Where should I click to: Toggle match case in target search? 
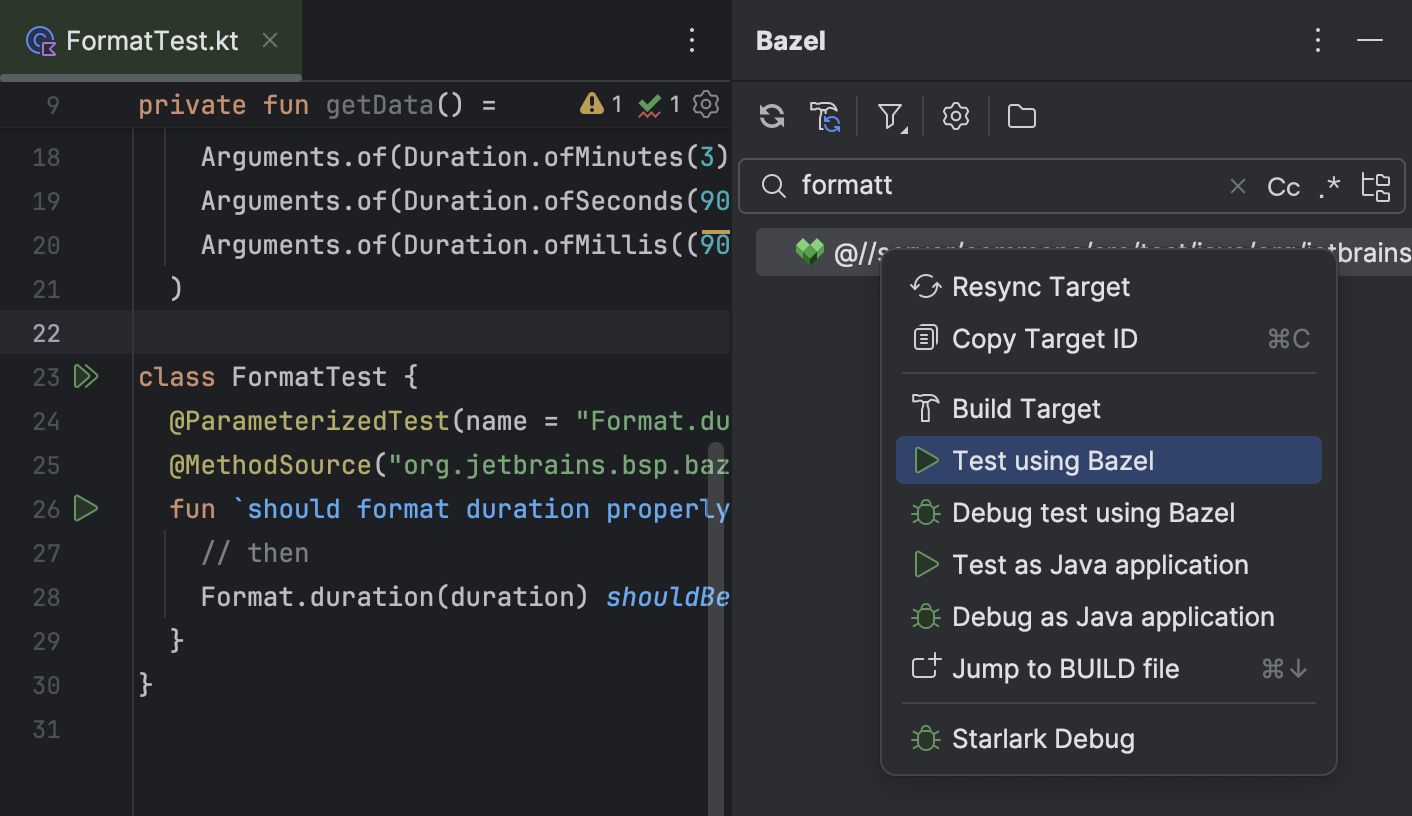tap(1283, 186)
